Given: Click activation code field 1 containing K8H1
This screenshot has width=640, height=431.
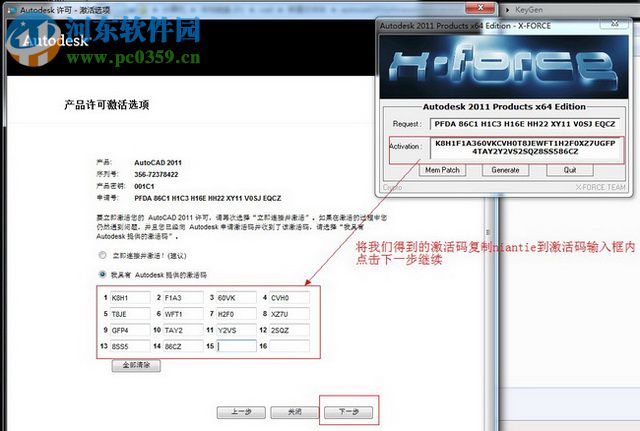Looking at the screenshot, I should click(130, 298).
